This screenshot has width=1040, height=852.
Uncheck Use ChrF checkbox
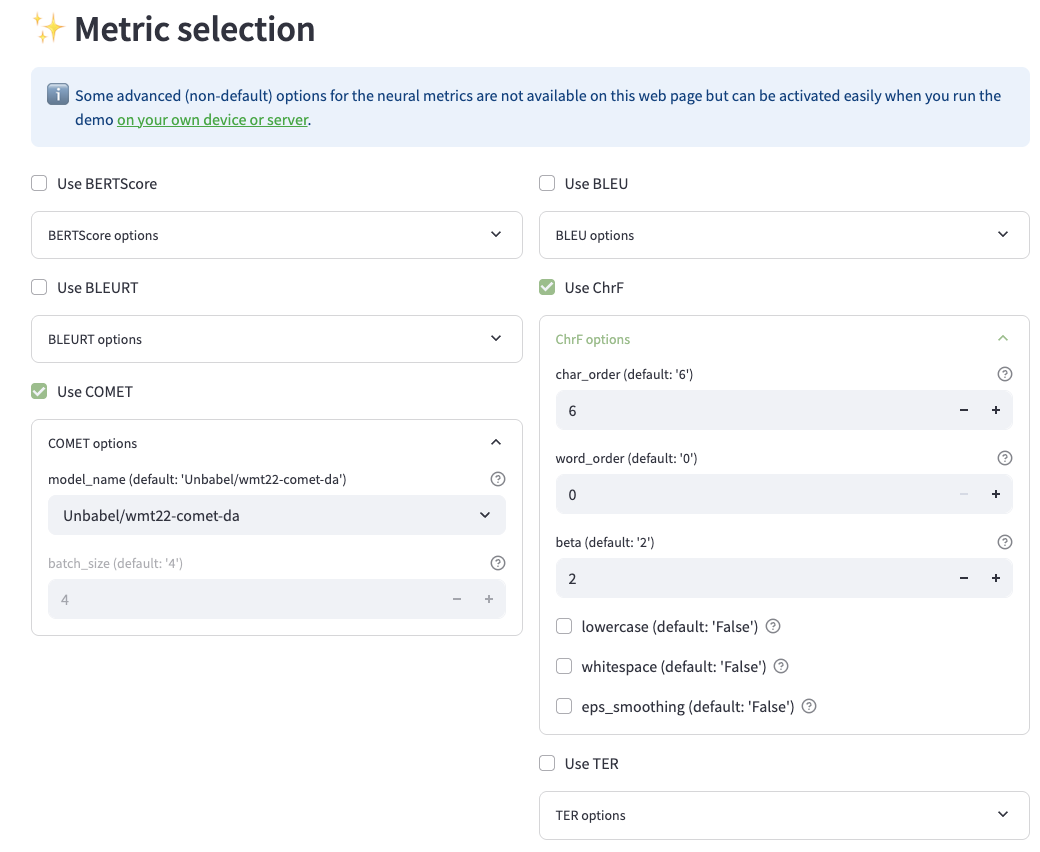(547, 288)
